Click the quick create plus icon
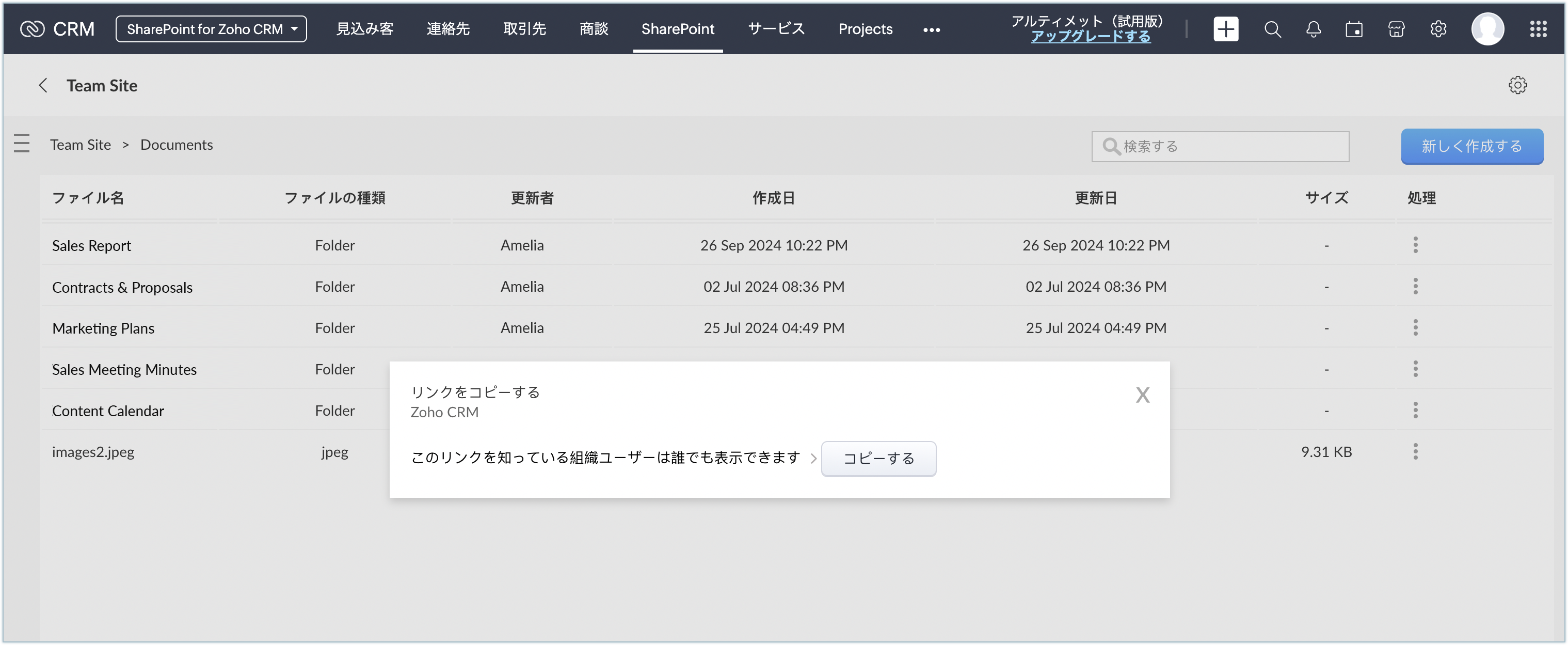 coord(1225,29)
